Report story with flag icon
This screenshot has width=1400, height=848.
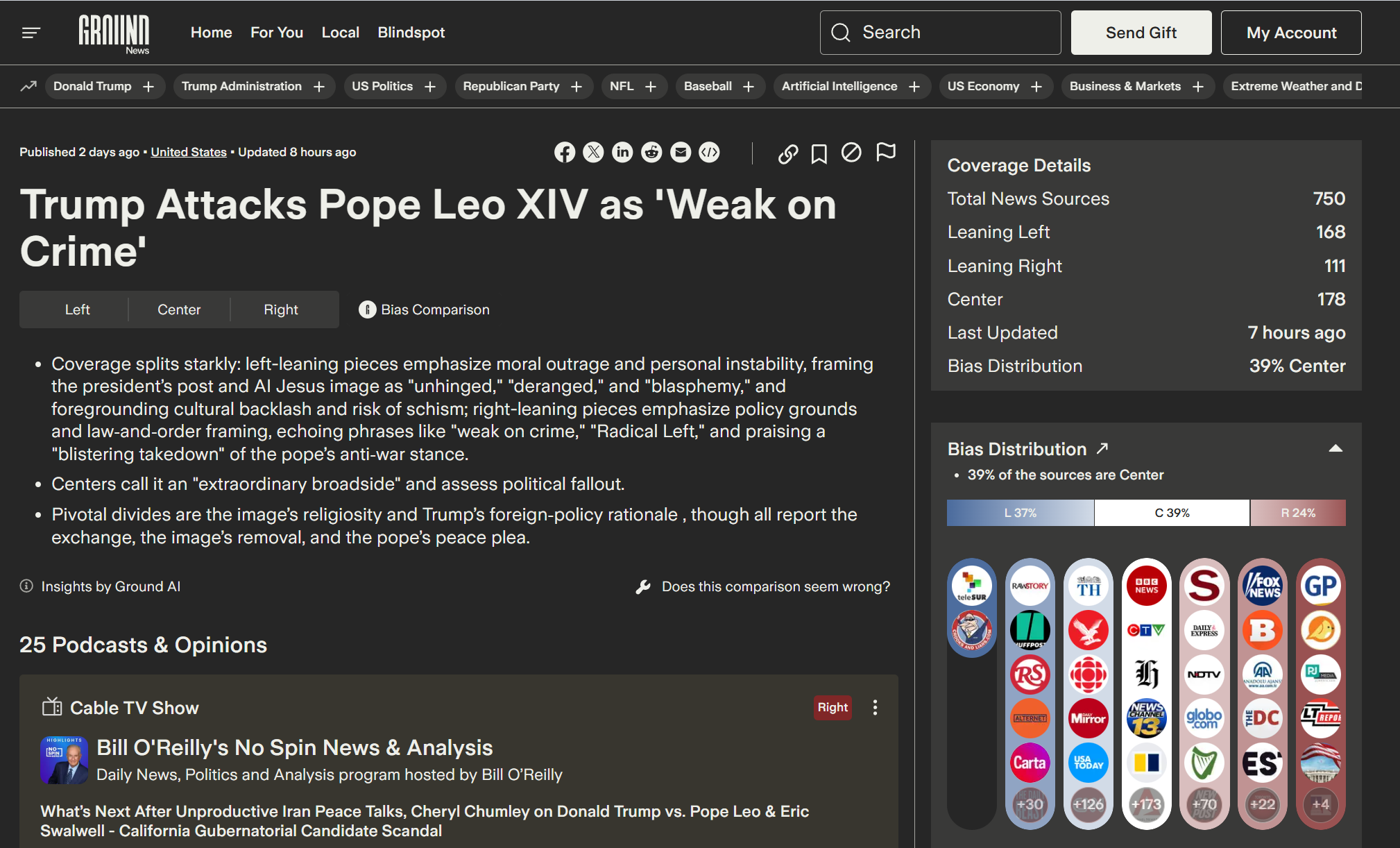[885, 152]
